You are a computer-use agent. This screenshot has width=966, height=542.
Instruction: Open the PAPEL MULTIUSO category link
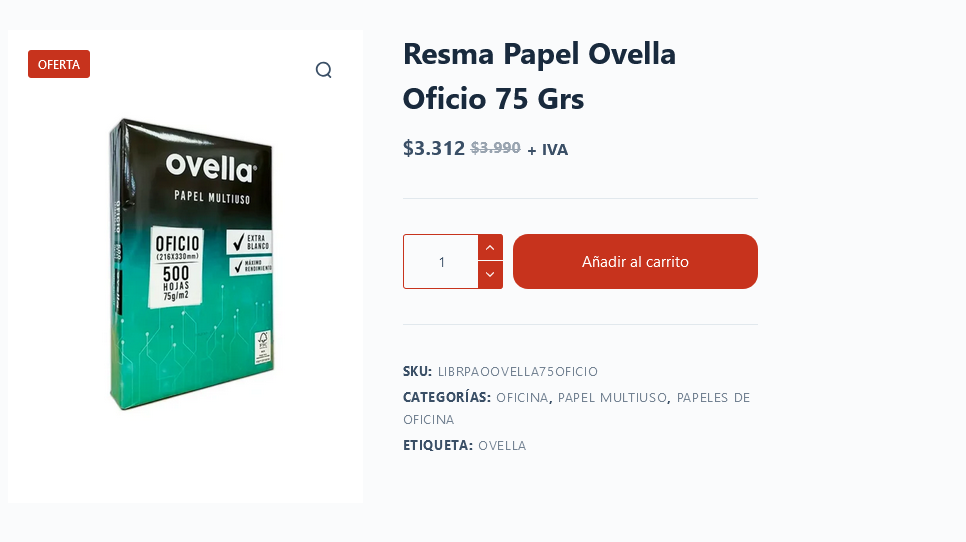tap(612, 398)
